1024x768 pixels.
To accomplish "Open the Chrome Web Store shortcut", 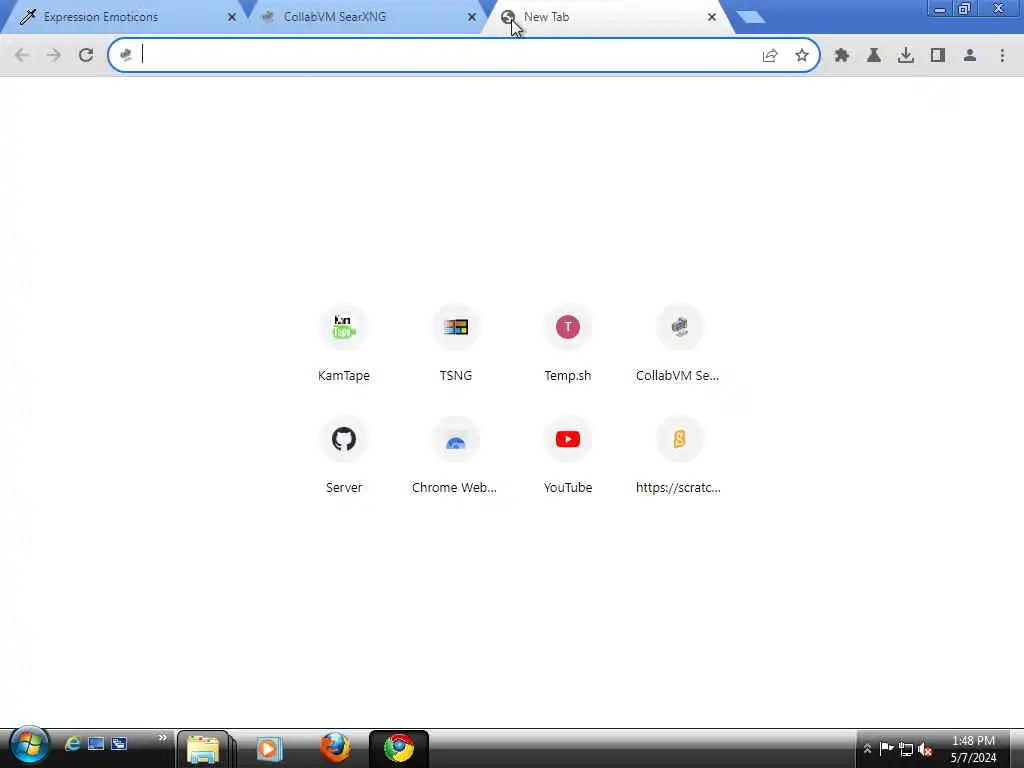I will point(455,457).
